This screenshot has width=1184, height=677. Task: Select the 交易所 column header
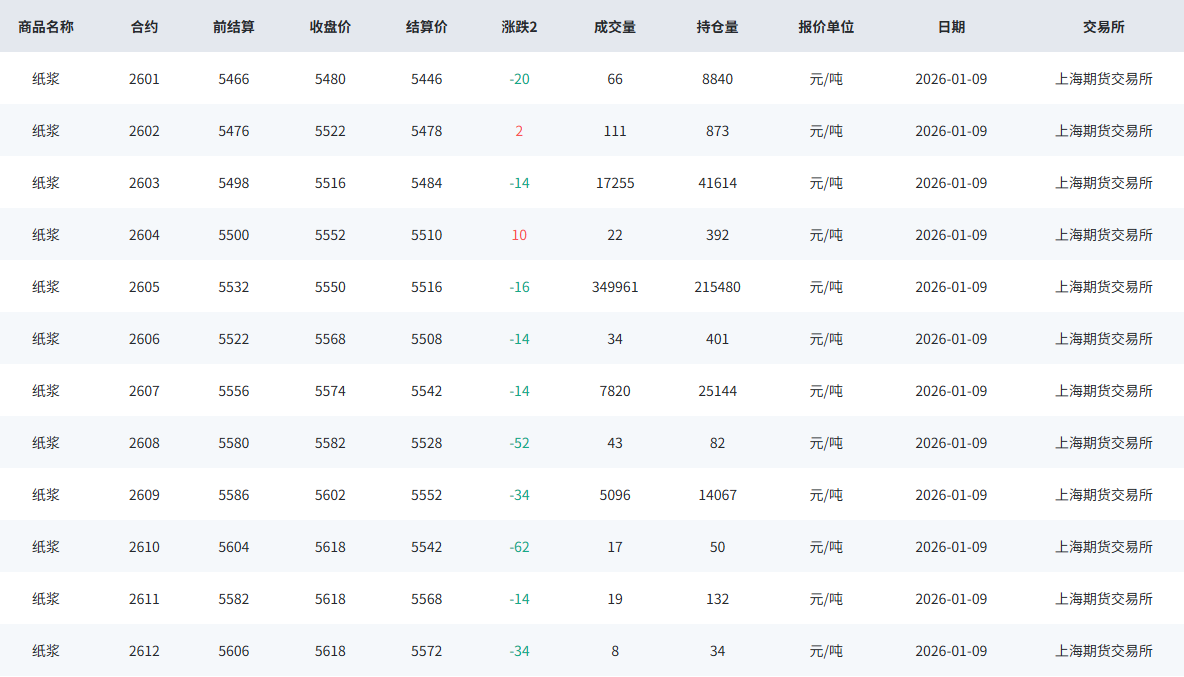pos(1103,27)
